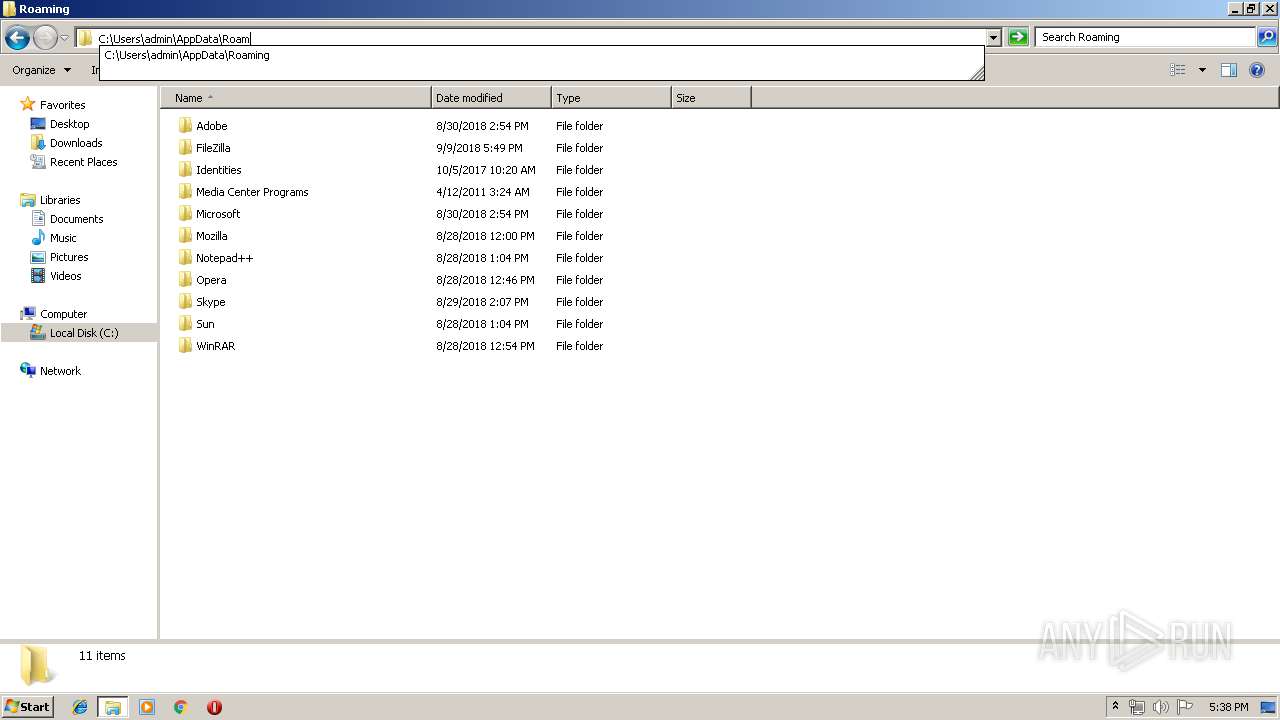
Task: Launch Internet Explorer from taskbar
Action: click(80, 707)
